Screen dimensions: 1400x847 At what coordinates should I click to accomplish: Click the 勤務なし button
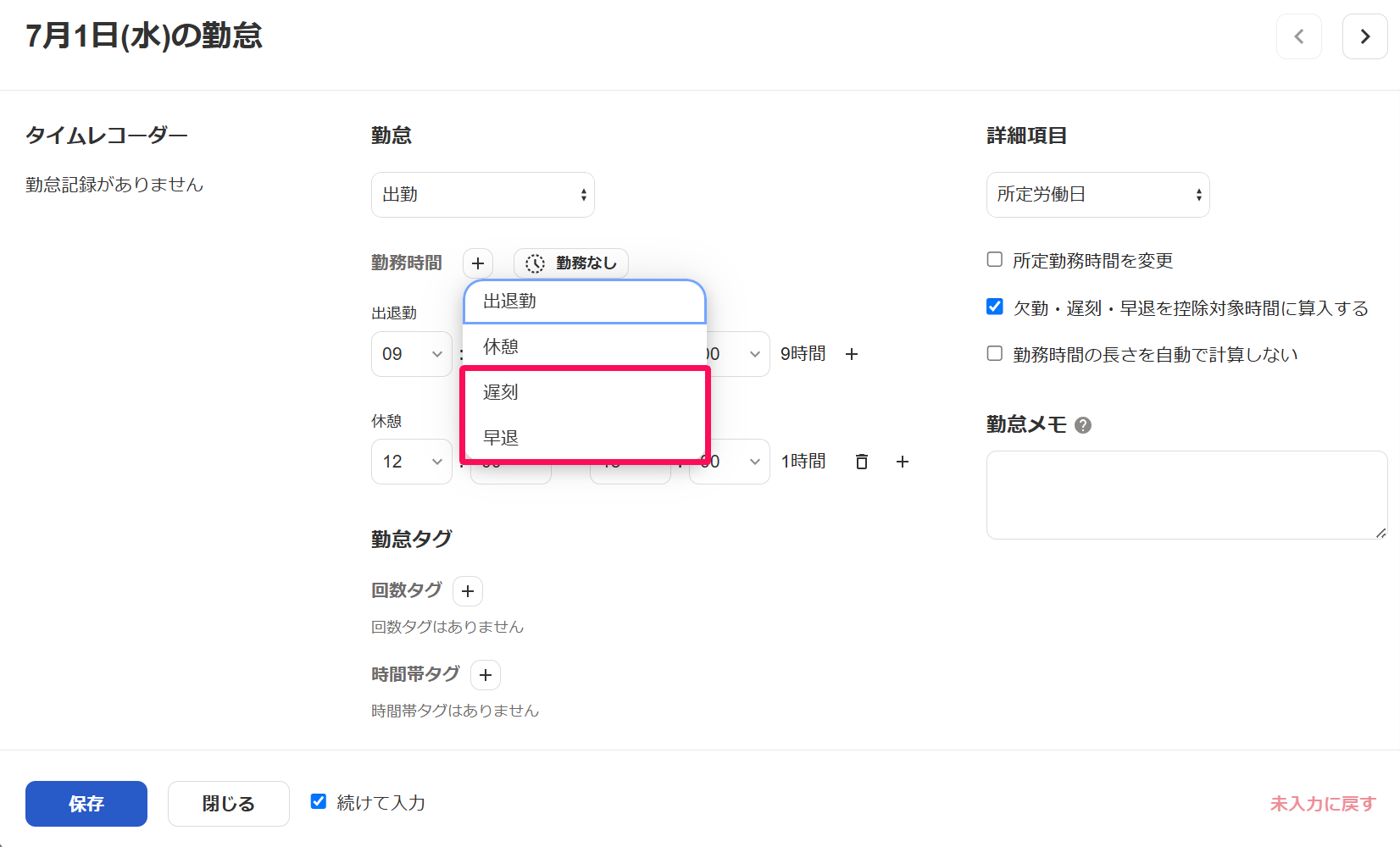pos(571,263)
